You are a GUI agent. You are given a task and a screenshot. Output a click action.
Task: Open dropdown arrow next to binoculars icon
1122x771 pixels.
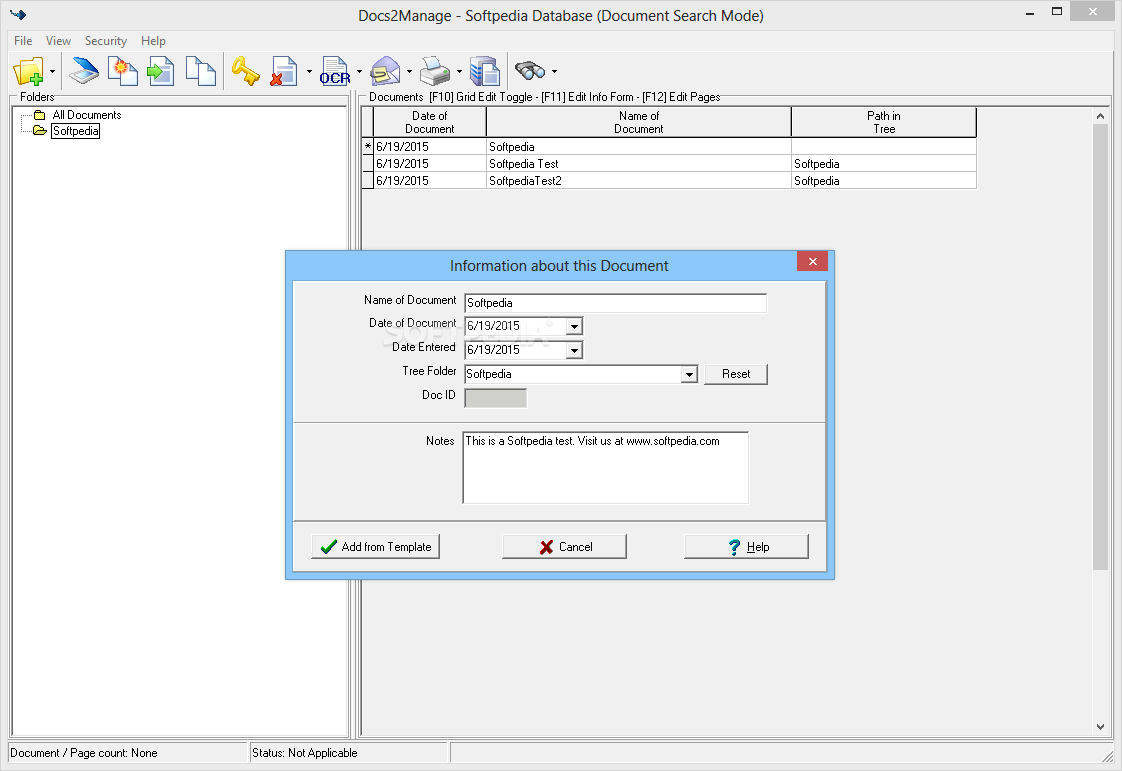click(555, 72)
